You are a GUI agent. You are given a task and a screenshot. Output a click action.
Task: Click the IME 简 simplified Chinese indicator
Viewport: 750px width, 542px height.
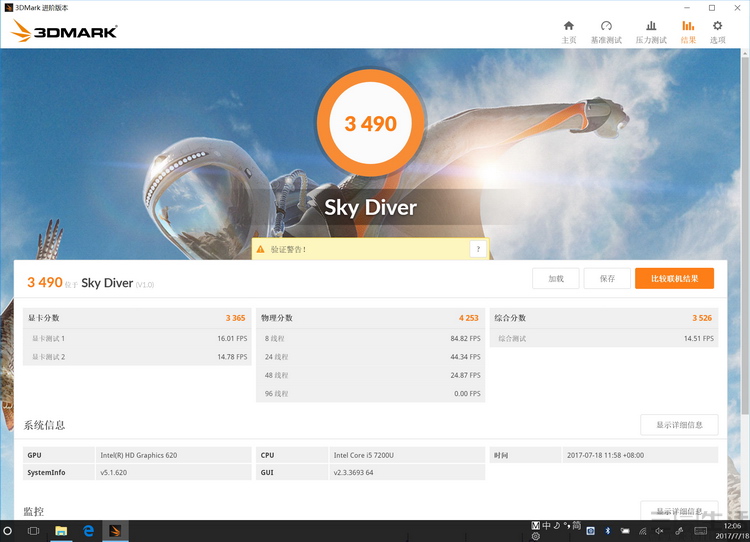coord(576,525)
